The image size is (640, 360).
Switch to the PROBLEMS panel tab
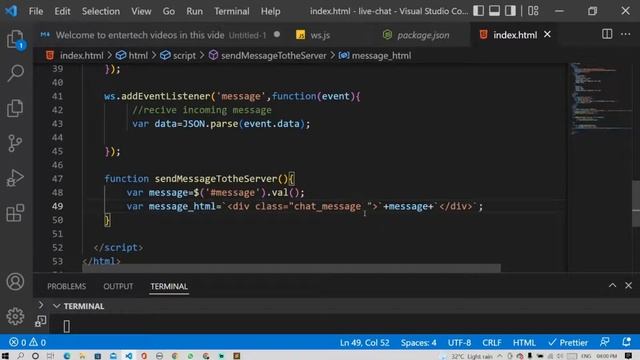coord(67,286)
